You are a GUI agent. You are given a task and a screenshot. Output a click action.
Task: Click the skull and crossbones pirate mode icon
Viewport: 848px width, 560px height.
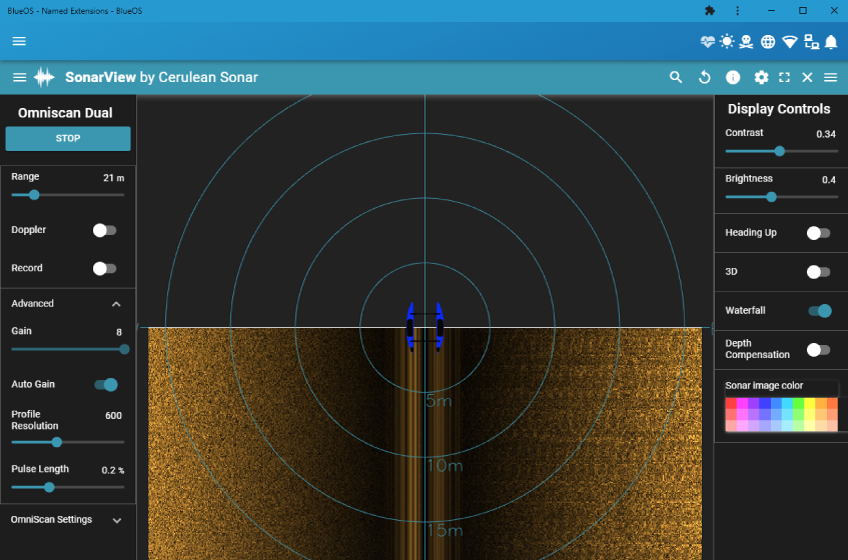click(747, 42)
